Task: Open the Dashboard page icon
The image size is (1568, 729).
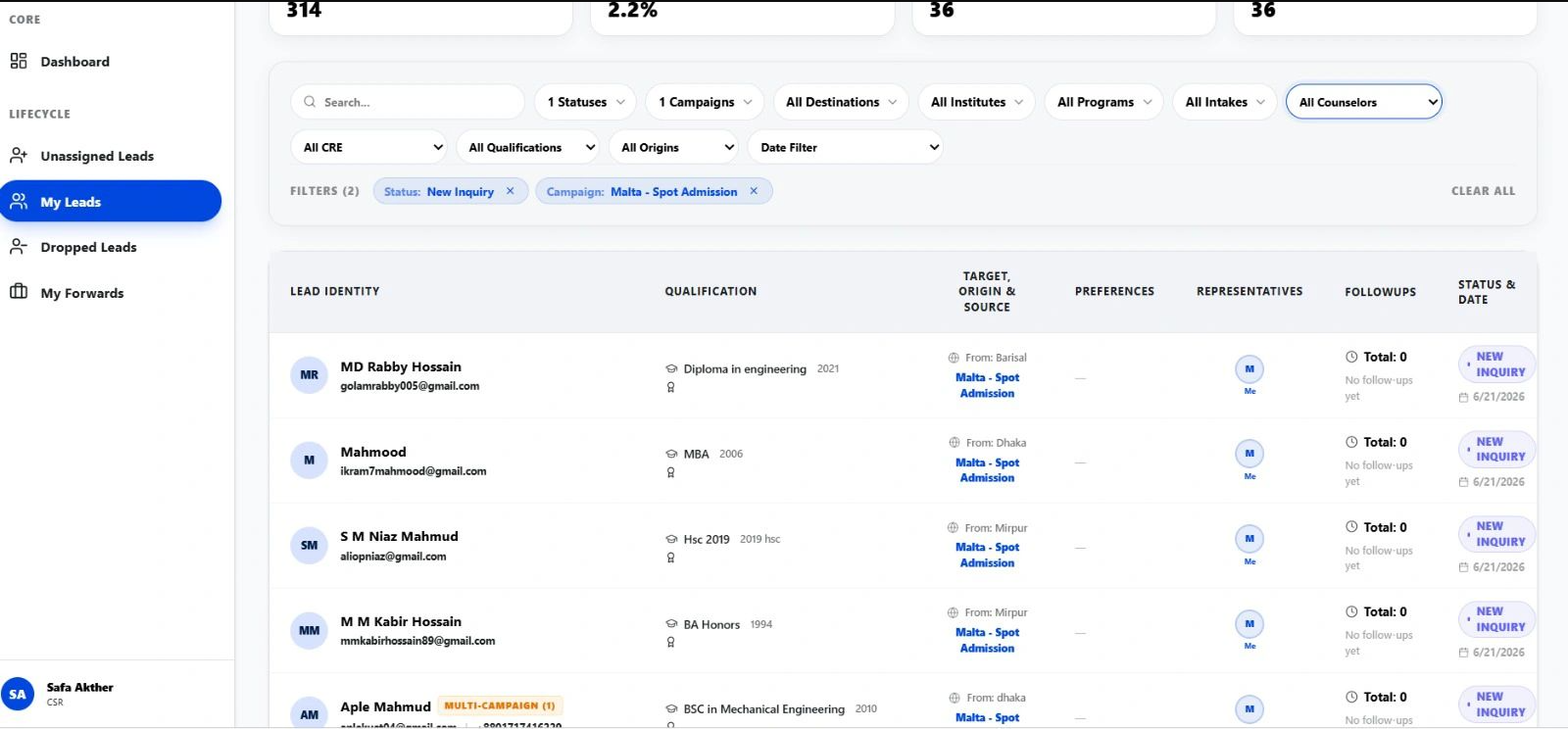Action: pyautogui.click(x=19, y=61)
